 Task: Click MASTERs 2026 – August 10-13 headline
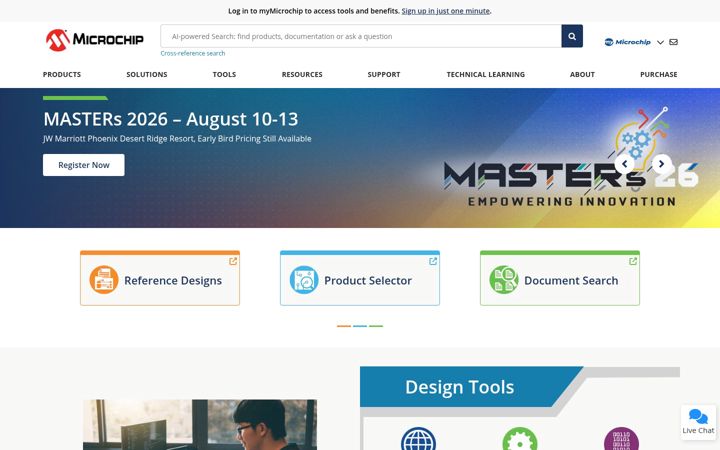pos(171,119)
